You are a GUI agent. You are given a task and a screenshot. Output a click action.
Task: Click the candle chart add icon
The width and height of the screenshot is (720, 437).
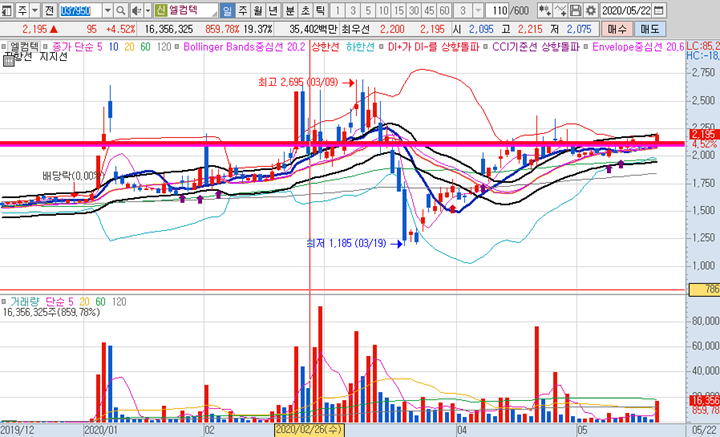click(545, 10)
